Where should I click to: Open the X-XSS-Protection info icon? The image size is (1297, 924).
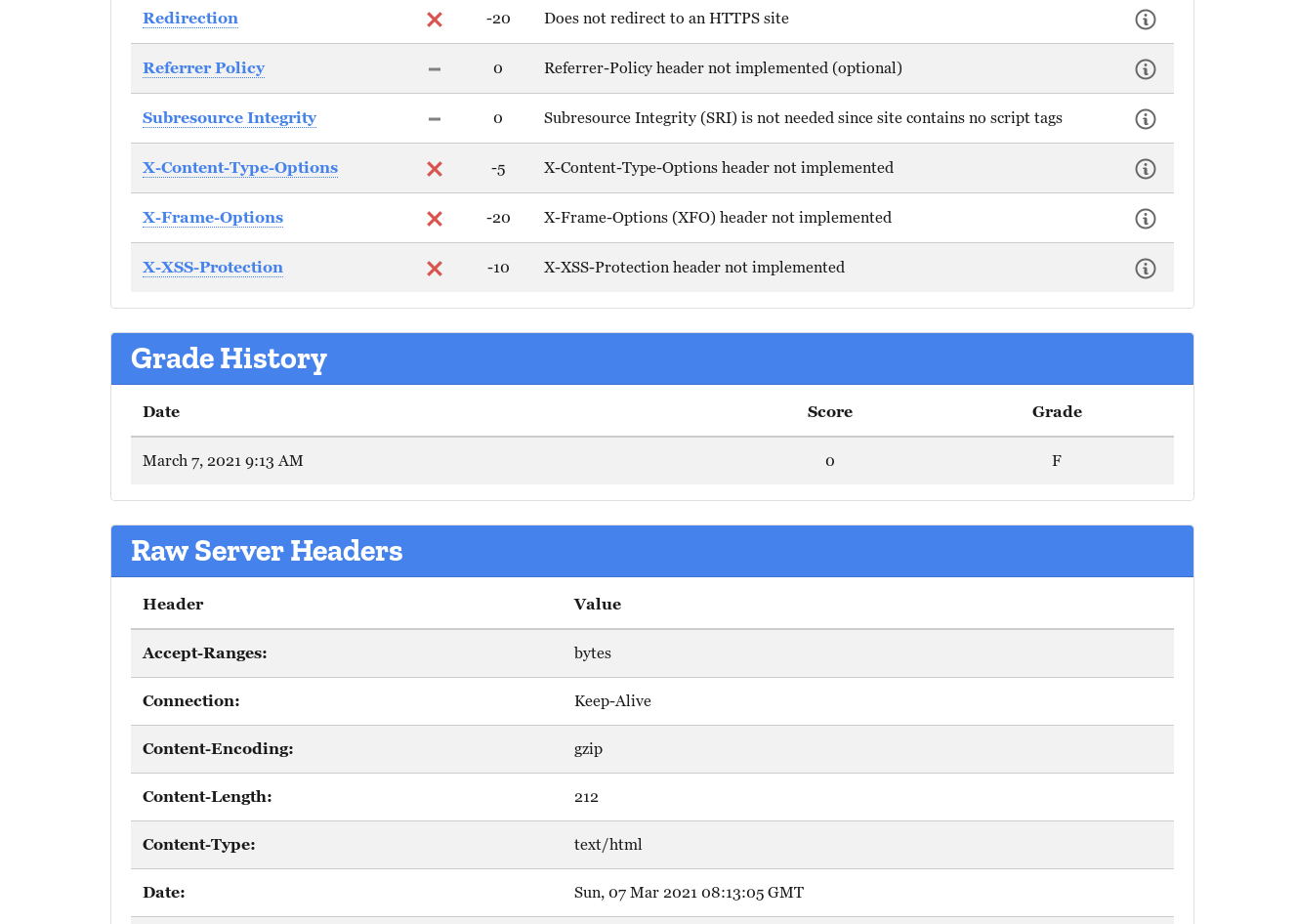(1145, 269)
